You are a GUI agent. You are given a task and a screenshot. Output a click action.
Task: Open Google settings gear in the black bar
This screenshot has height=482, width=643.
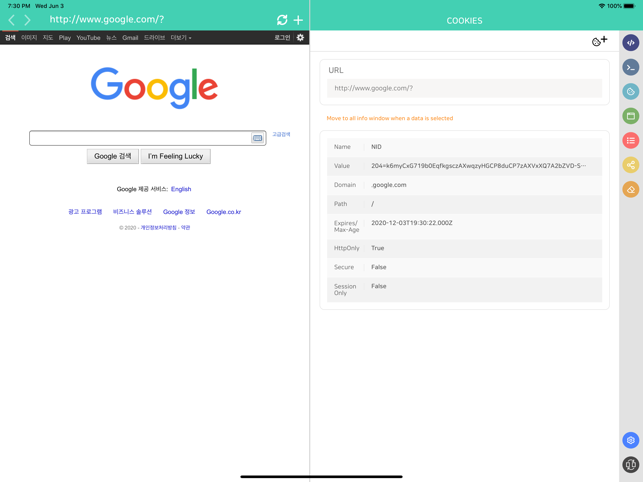click(x=300, y=37)
